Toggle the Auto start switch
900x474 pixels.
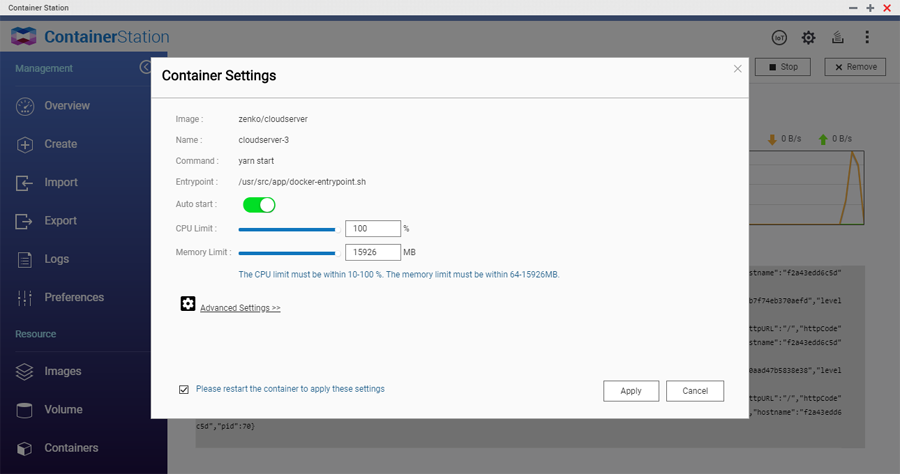[259, 205]
